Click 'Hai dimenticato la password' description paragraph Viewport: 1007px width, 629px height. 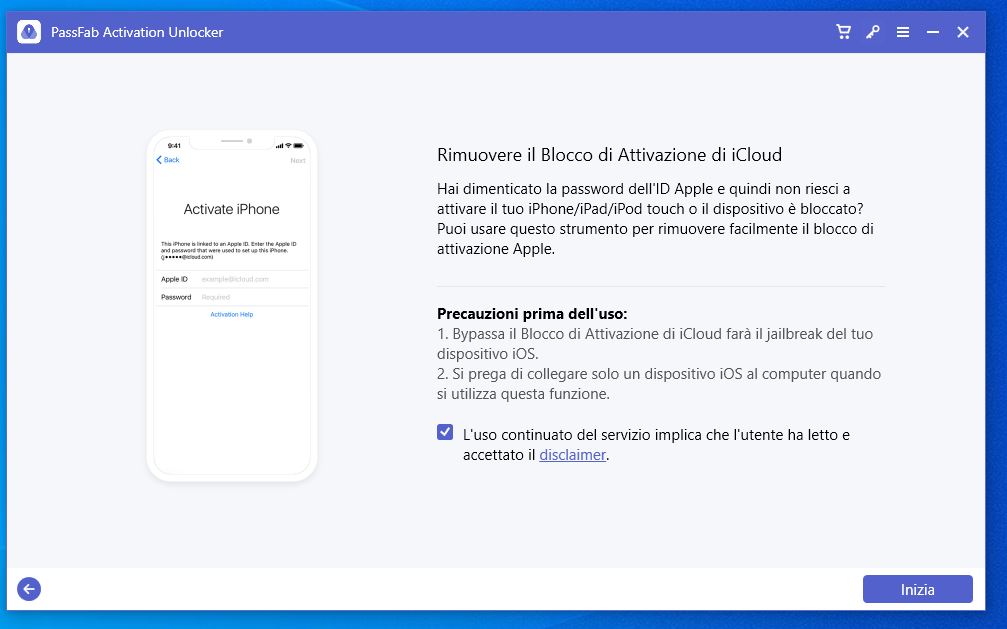click(x=655, y=218)
